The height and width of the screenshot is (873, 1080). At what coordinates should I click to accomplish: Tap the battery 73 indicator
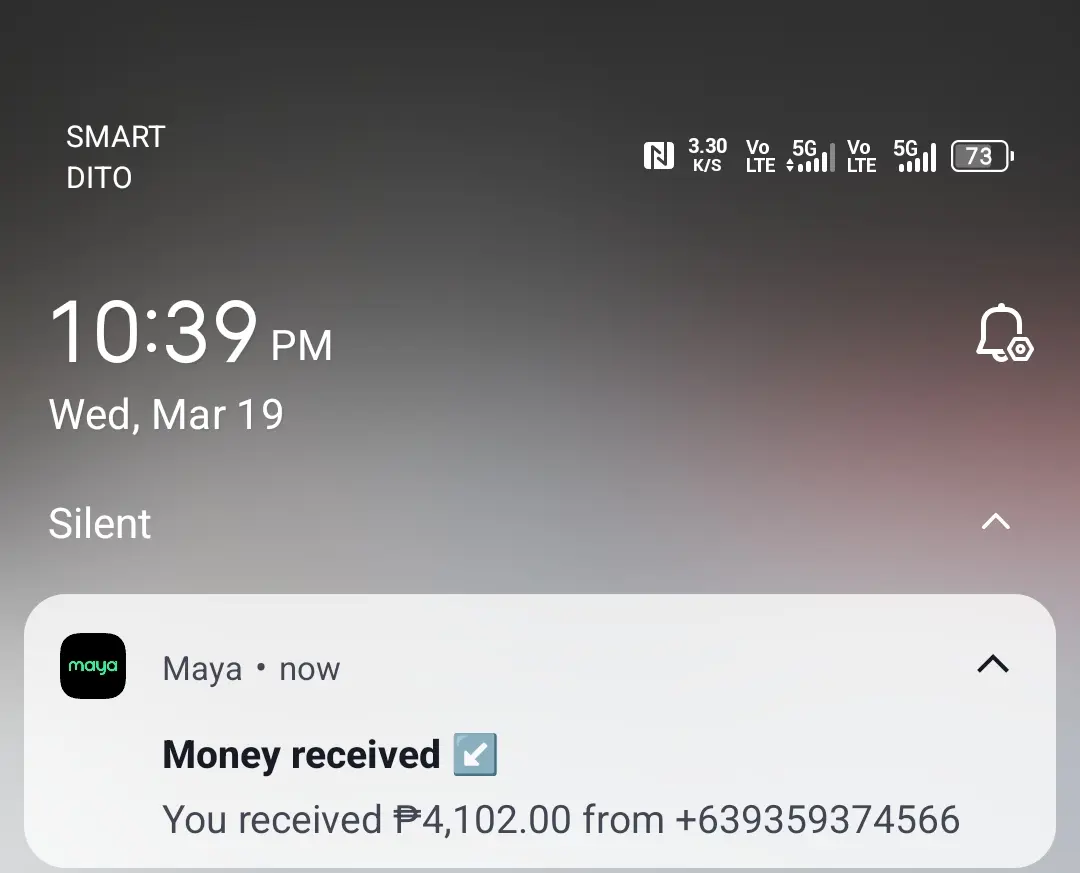click(x=982, y=156)
